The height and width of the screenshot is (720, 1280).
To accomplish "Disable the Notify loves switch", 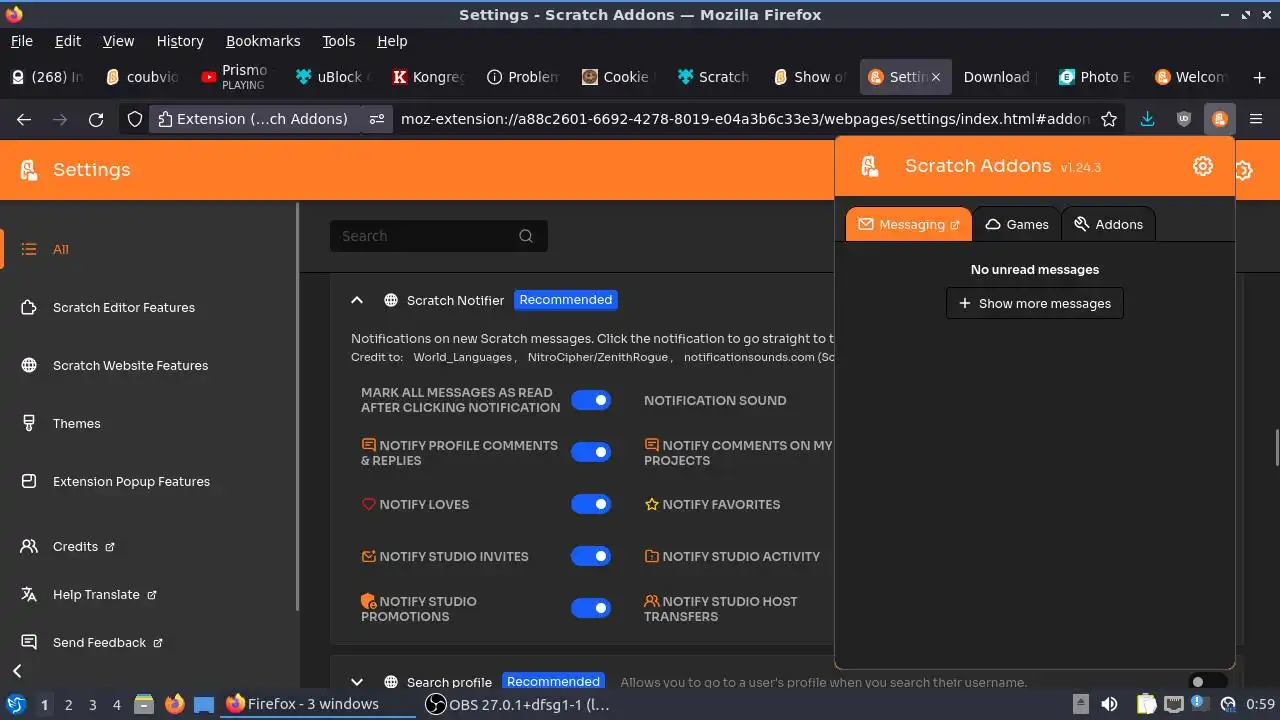I will coord(591,504).
